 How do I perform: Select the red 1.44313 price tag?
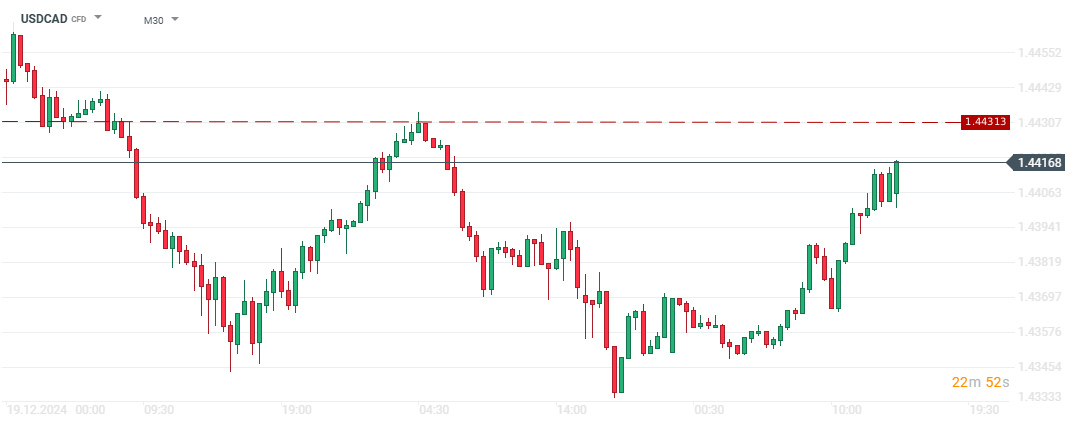985,122
